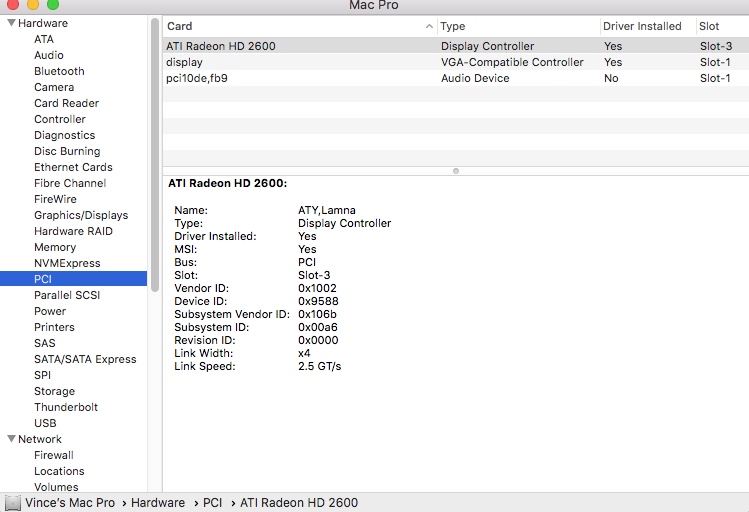749x512 pixels.
Task: Click ATI Radeon HD 2600 in path bar
Action: click(299, 503)
